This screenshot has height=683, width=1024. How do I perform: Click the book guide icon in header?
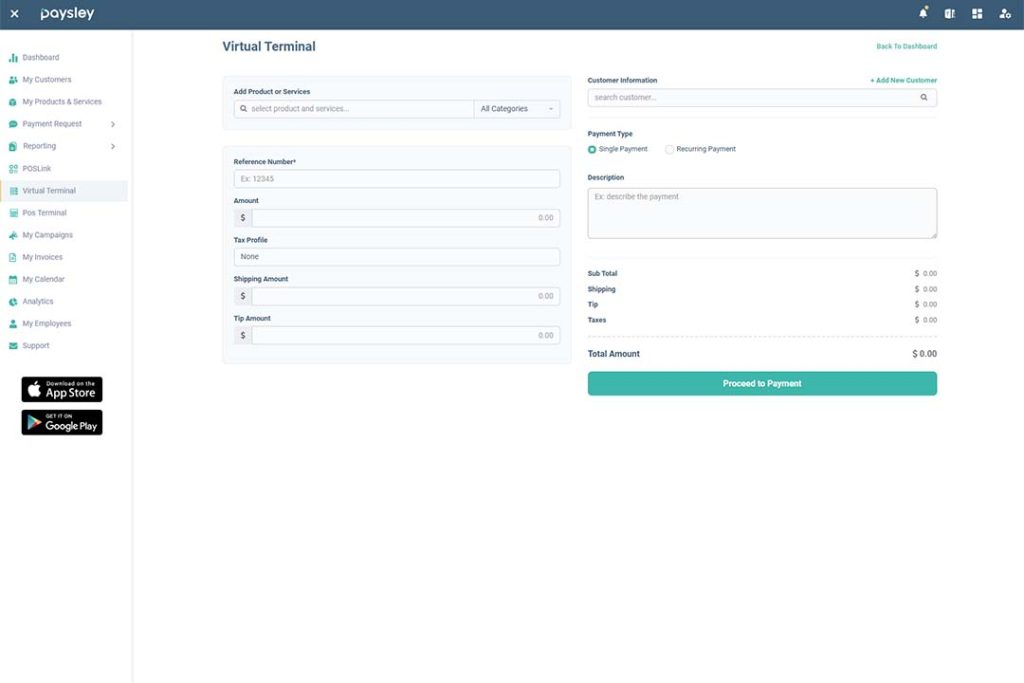coord(950,14)
